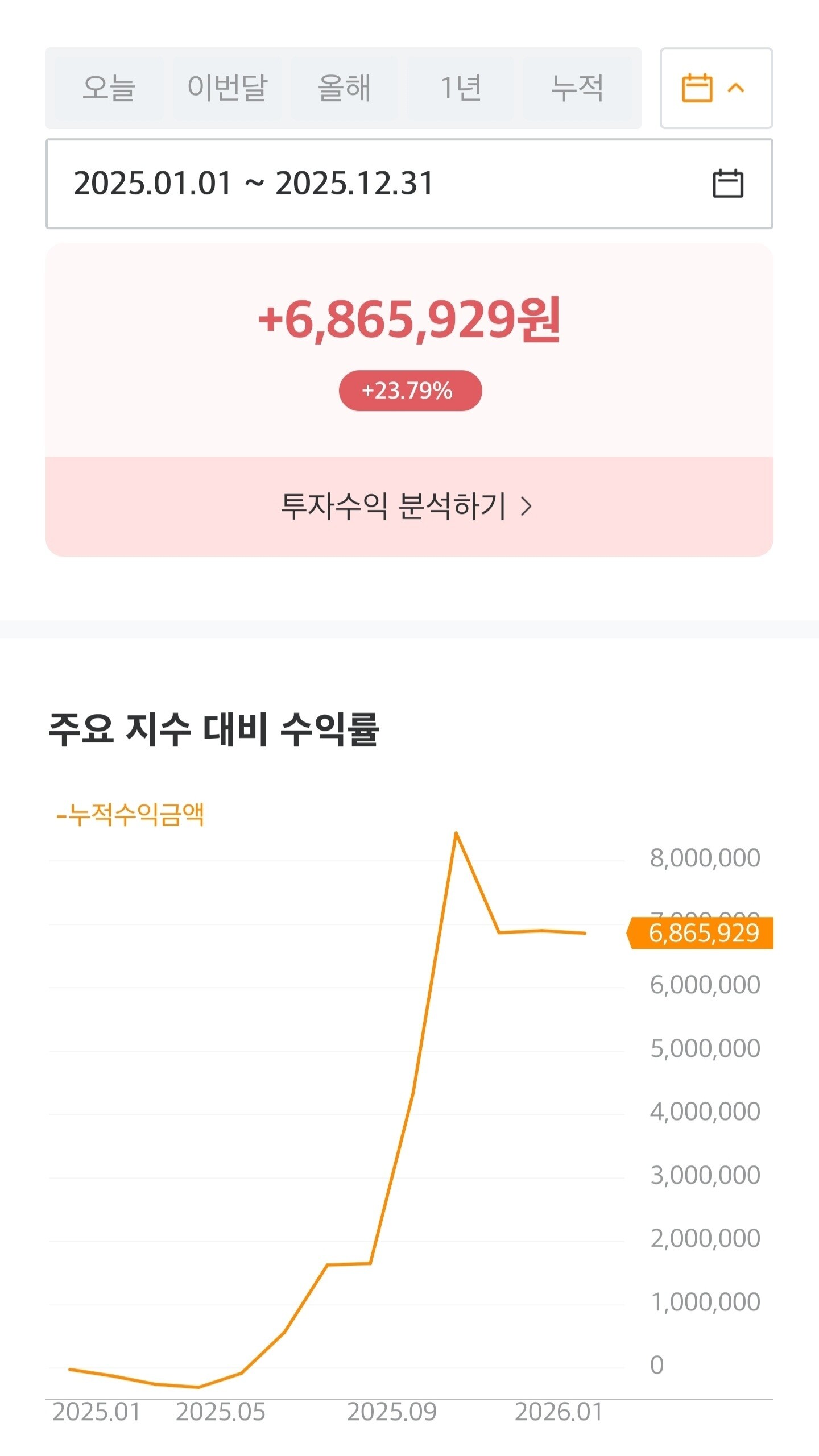
Task: Collapse date picker via orange chevron
Action: point(736,88)
